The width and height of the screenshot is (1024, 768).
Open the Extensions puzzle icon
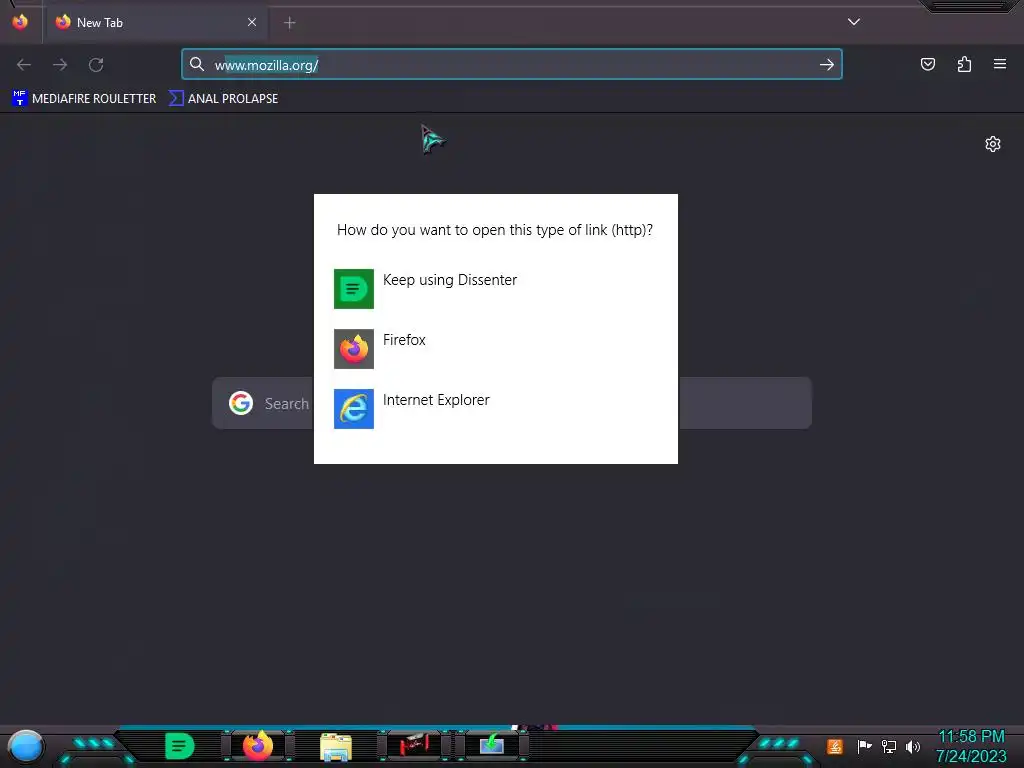[x=964, y=64]
